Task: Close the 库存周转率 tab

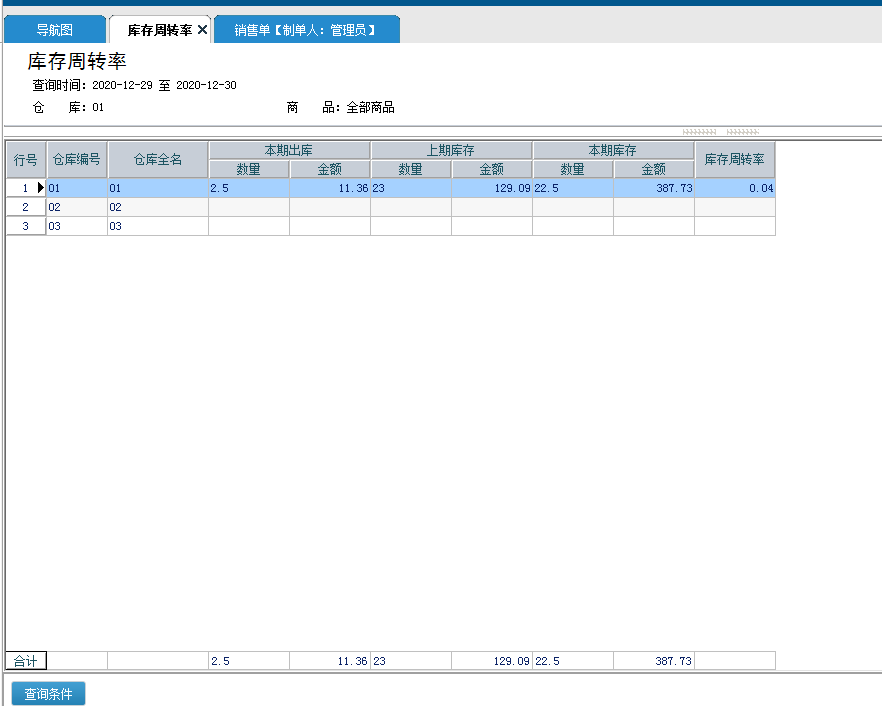Action: click(x=202, y=30)
